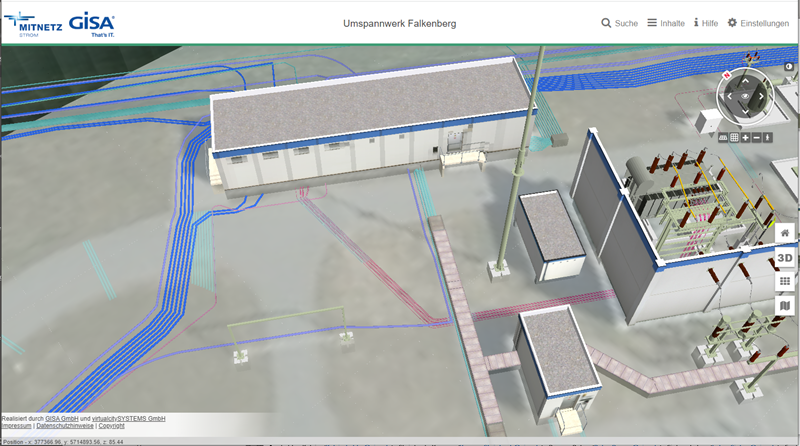Viewport: 800px width, 446px height.
Task: Expand the Inhalte contents menu
Action: [x=666, y=23]
